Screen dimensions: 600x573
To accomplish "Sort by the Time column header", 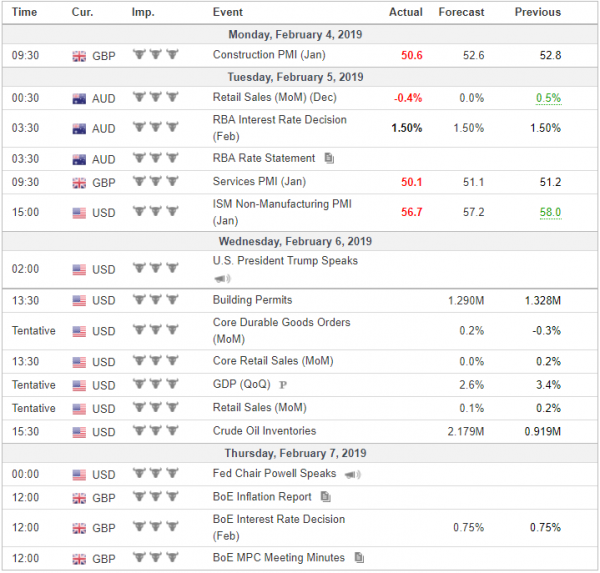I will (x=24, y=12).
